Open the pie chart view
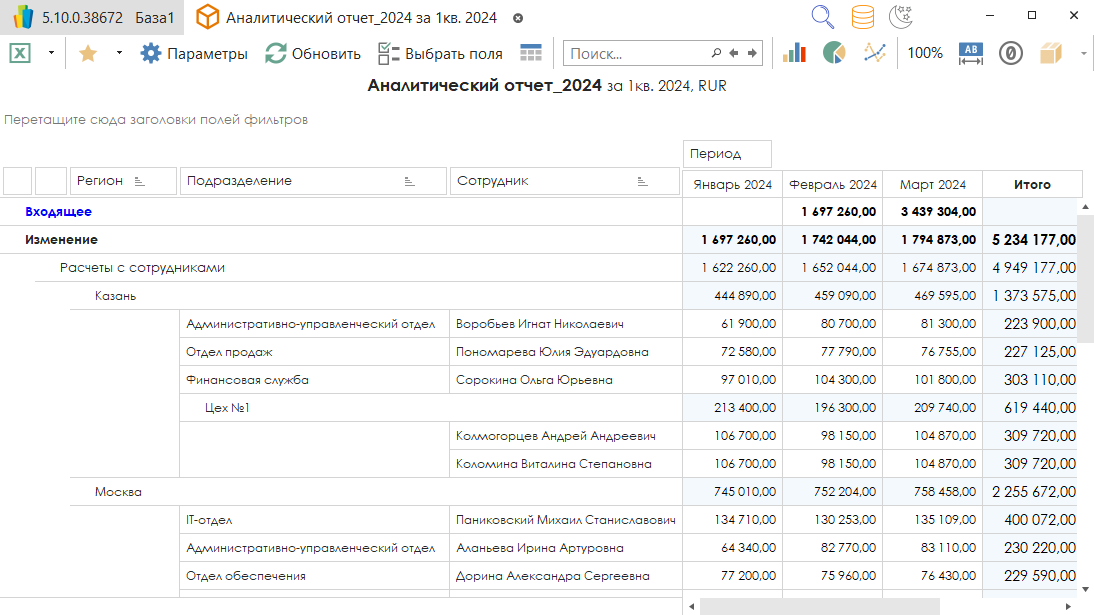Screen dimensions: 1094x615 click(x=834, y=53)
